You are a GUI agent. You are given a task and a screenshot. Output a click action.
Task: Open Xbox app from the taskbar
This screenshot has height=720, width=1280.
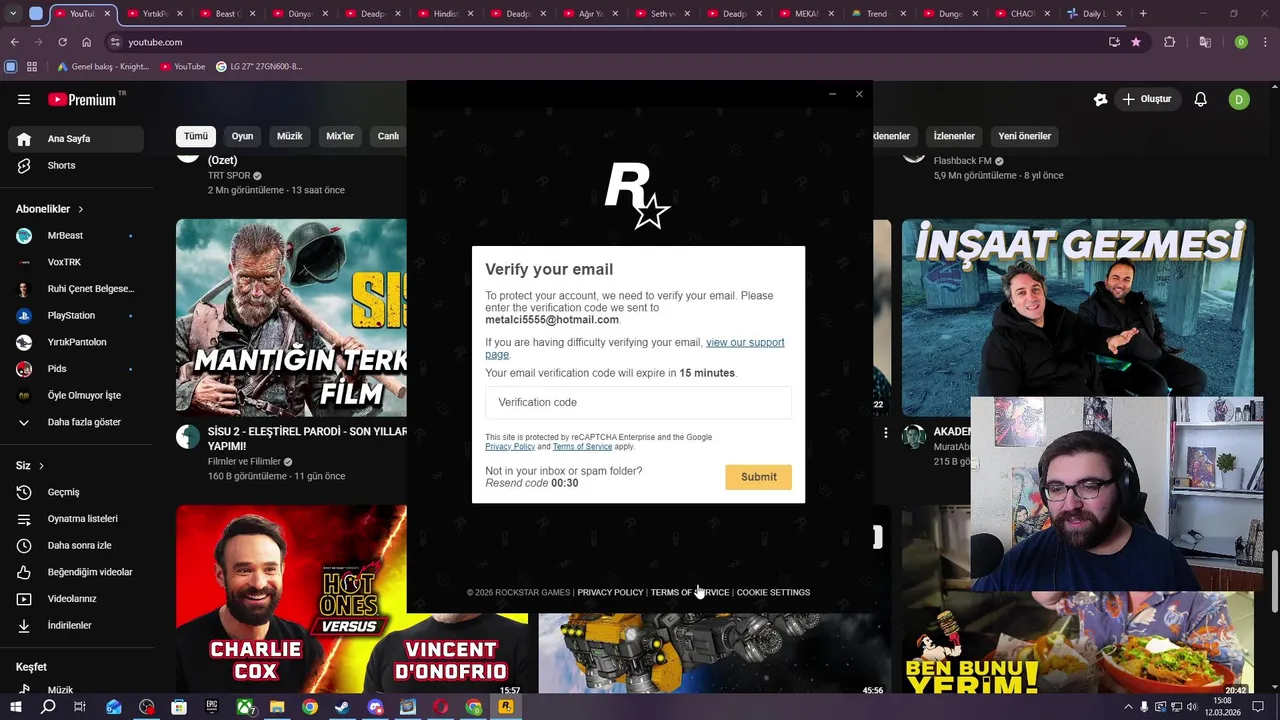(245, 707)
